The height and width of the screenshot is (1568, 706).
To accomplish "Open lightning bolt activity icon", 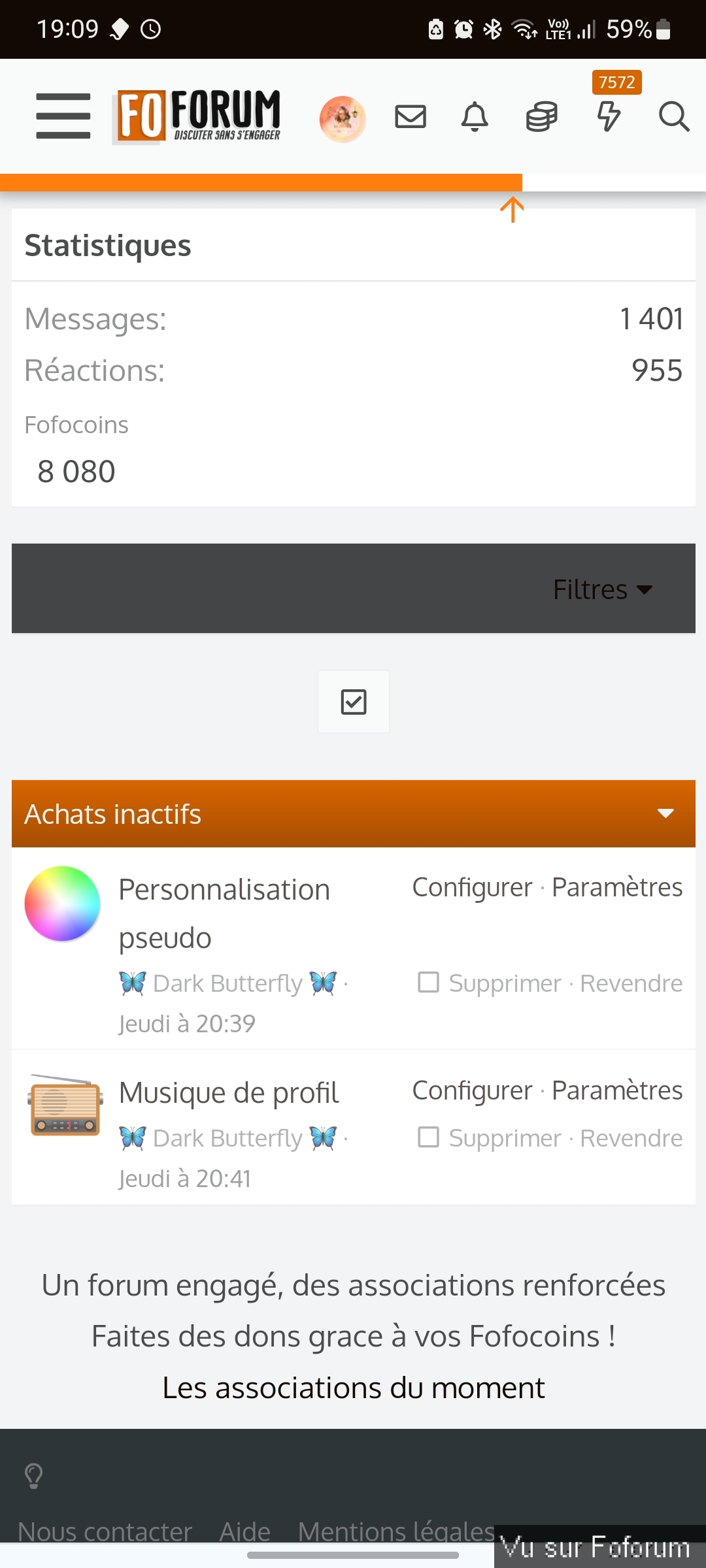I will click(x=609, y=116).
